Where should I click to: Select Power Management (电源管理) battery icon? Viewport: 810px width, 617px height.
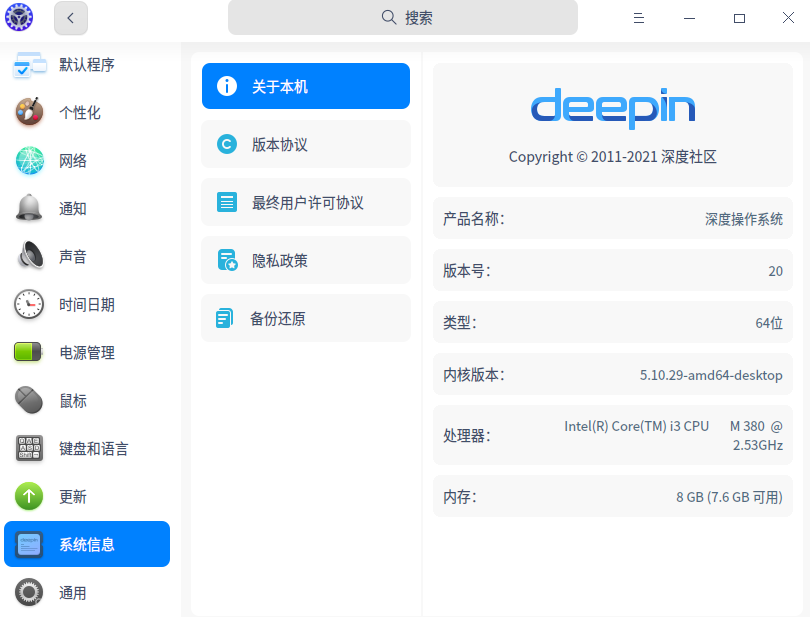tap(29, 352)
